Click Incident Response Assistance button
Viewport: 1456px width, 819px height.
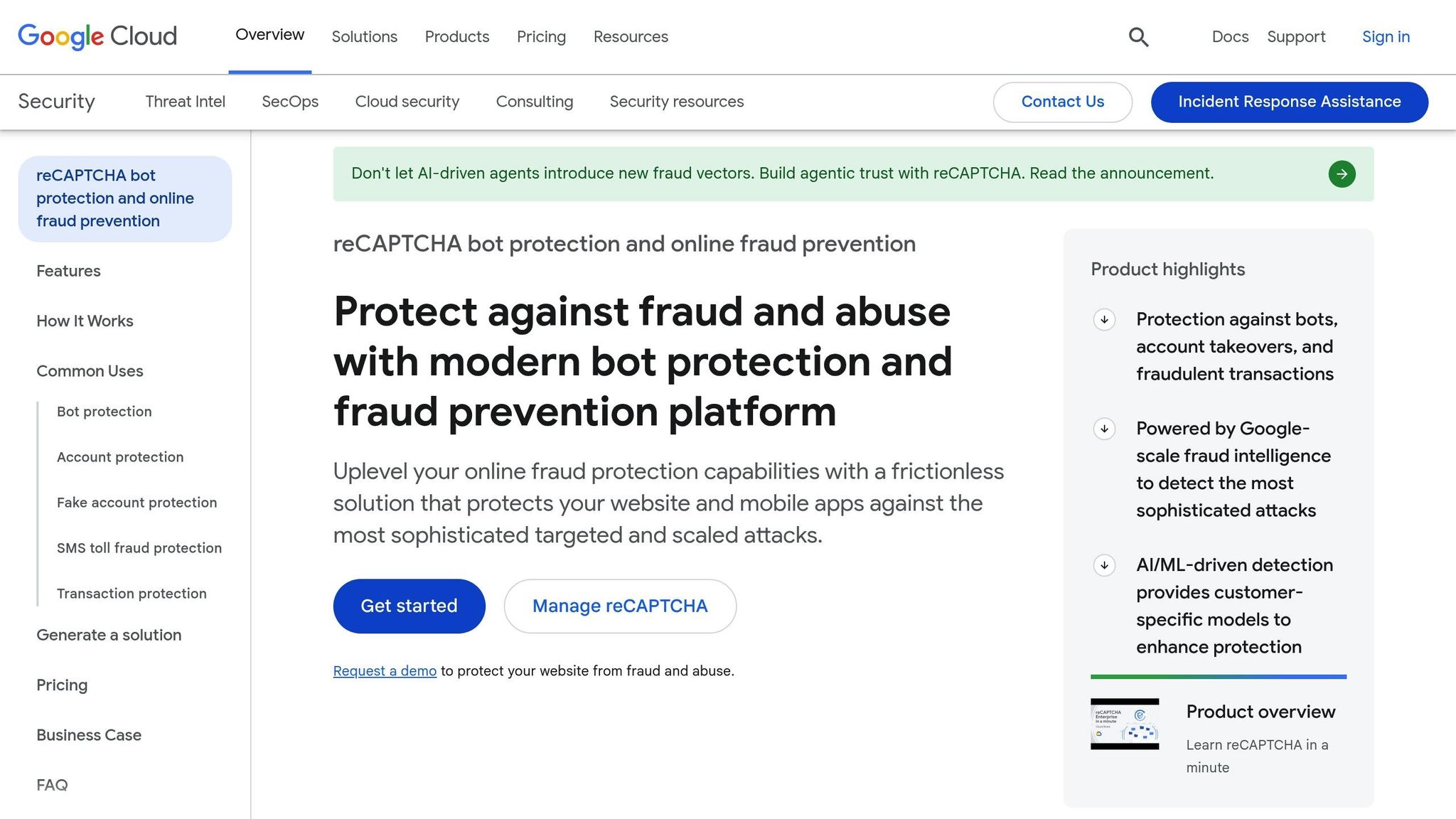(1289, 102)
